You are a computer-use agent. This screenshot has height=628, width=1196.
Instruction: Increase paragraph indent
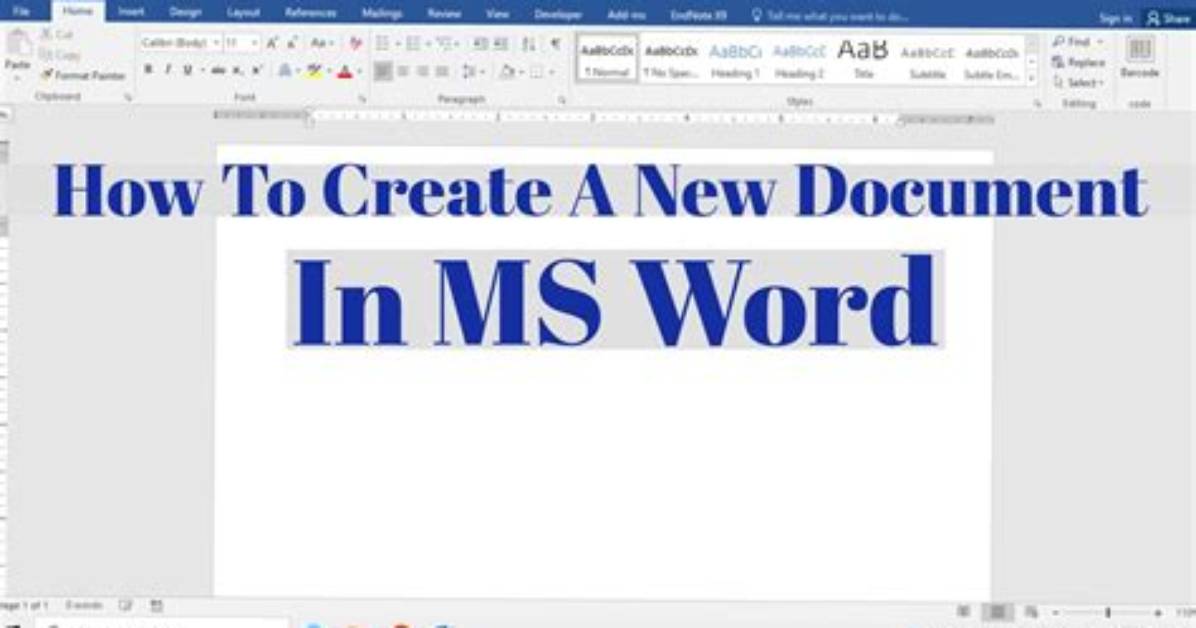501,43
